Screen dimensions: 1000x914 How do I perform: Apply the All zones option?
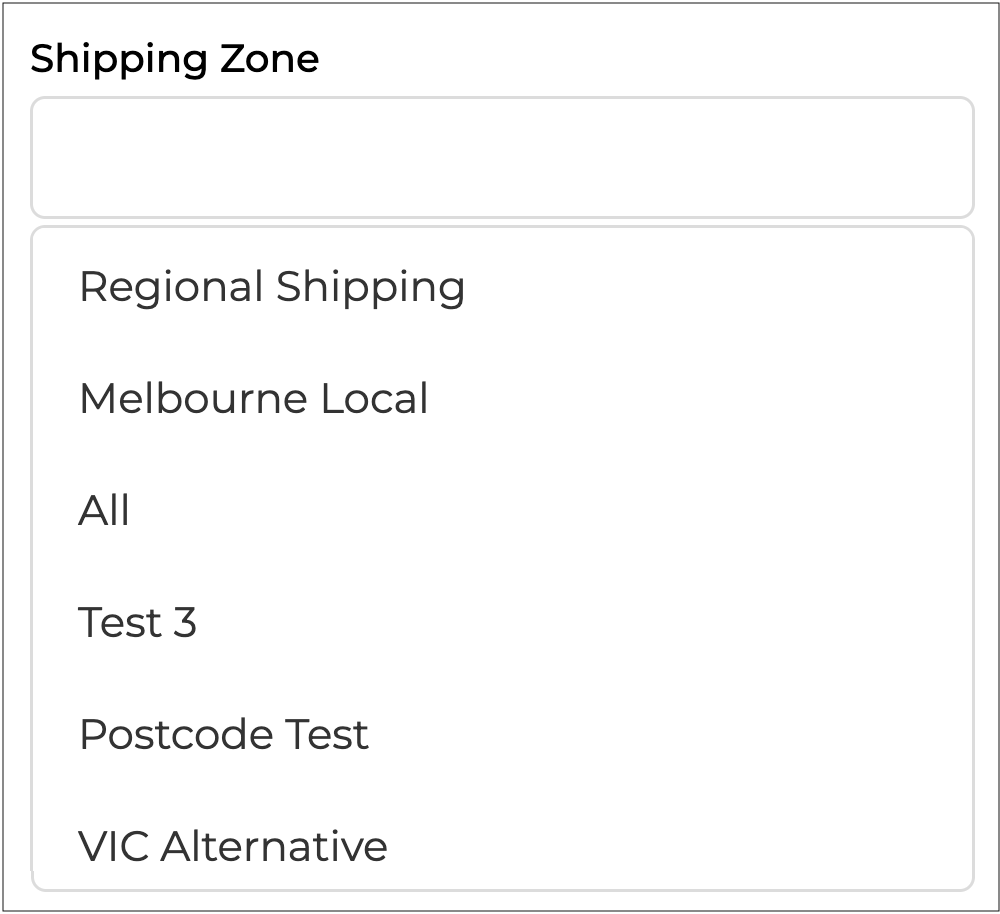(x=104, y=511)
